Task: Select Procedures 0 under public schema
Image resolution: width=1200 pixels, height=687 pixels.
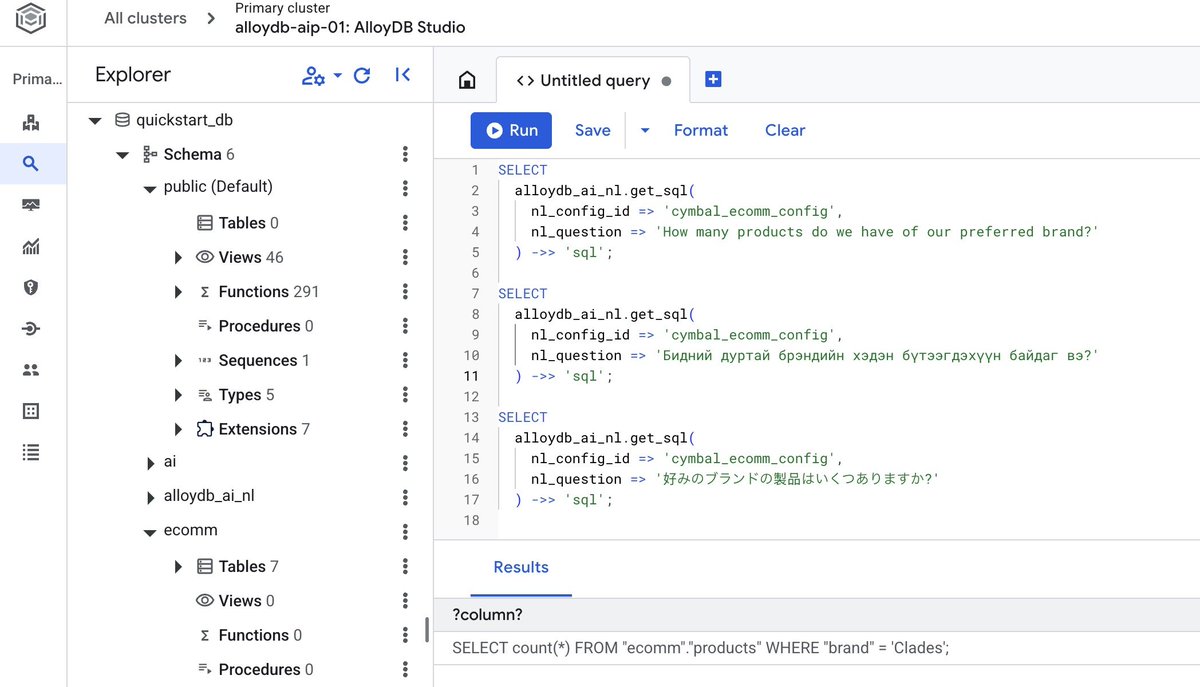Action: 256,326
